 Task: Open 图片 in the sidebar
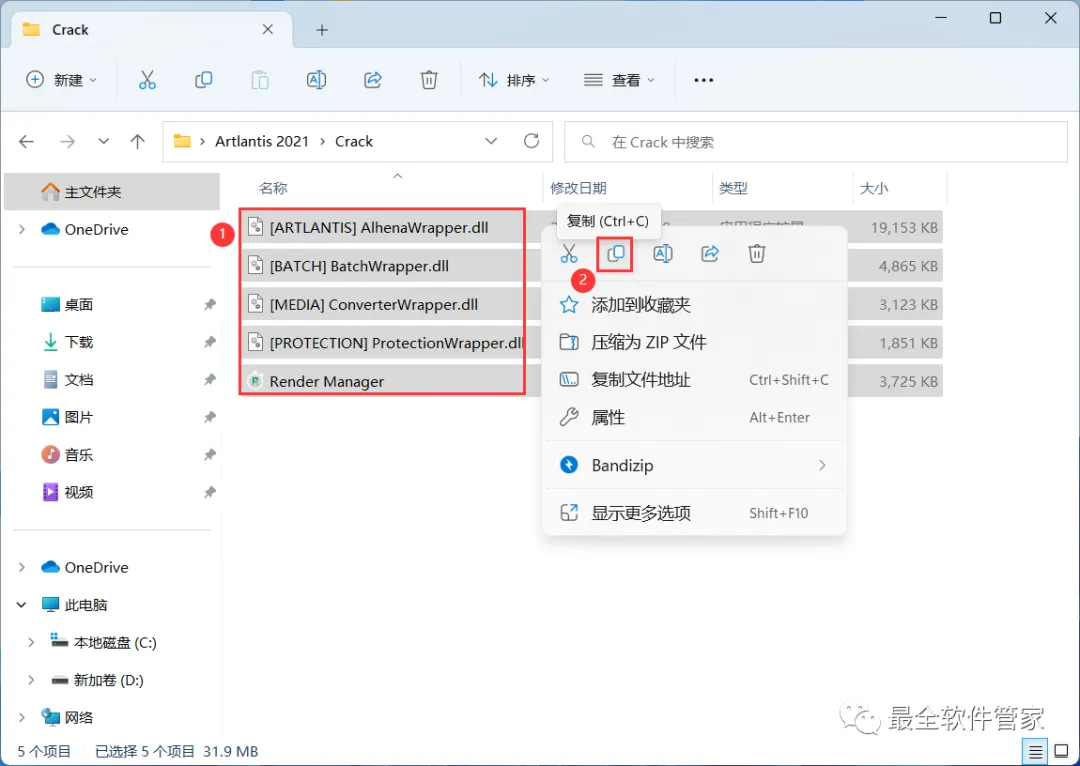(78, 417)
